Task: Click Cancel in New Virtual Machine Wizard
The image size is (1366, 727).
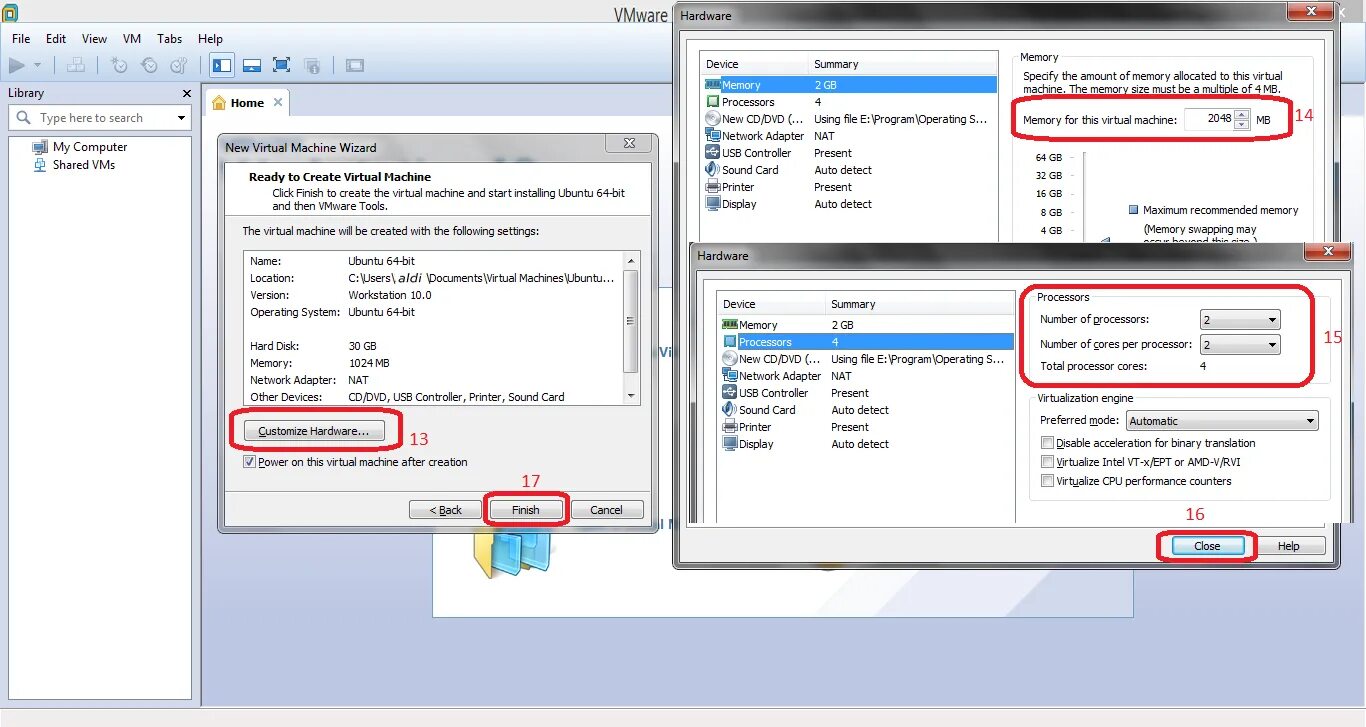Action: [607, 510]
